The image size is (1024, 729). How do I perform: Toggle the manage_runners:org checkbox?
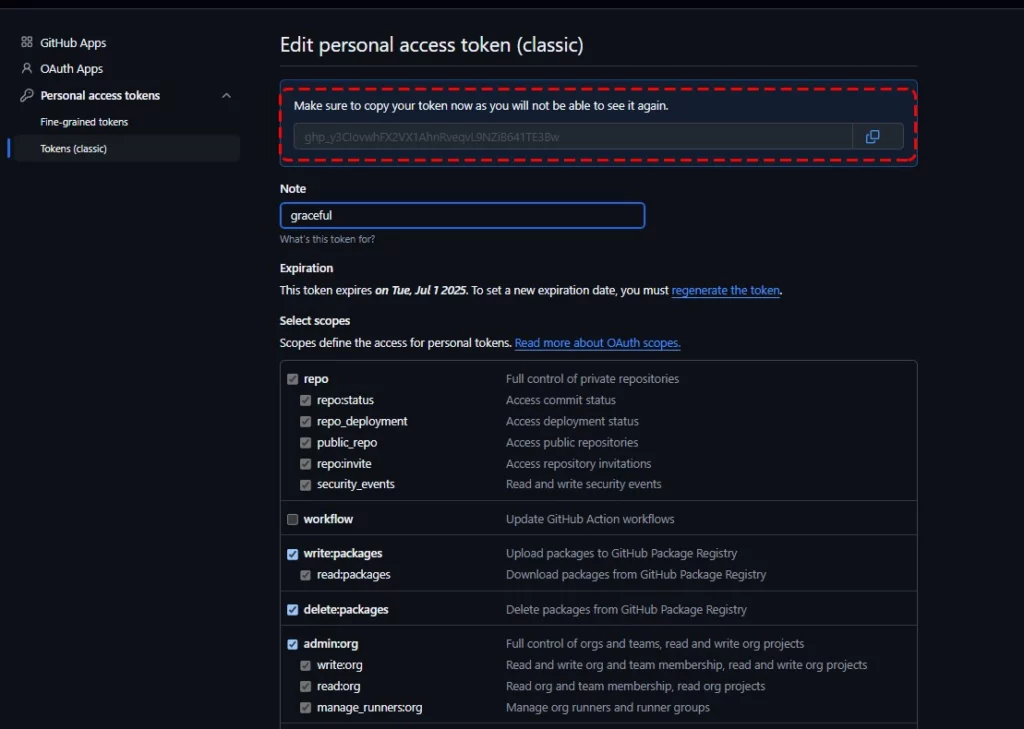coord(305,707)
